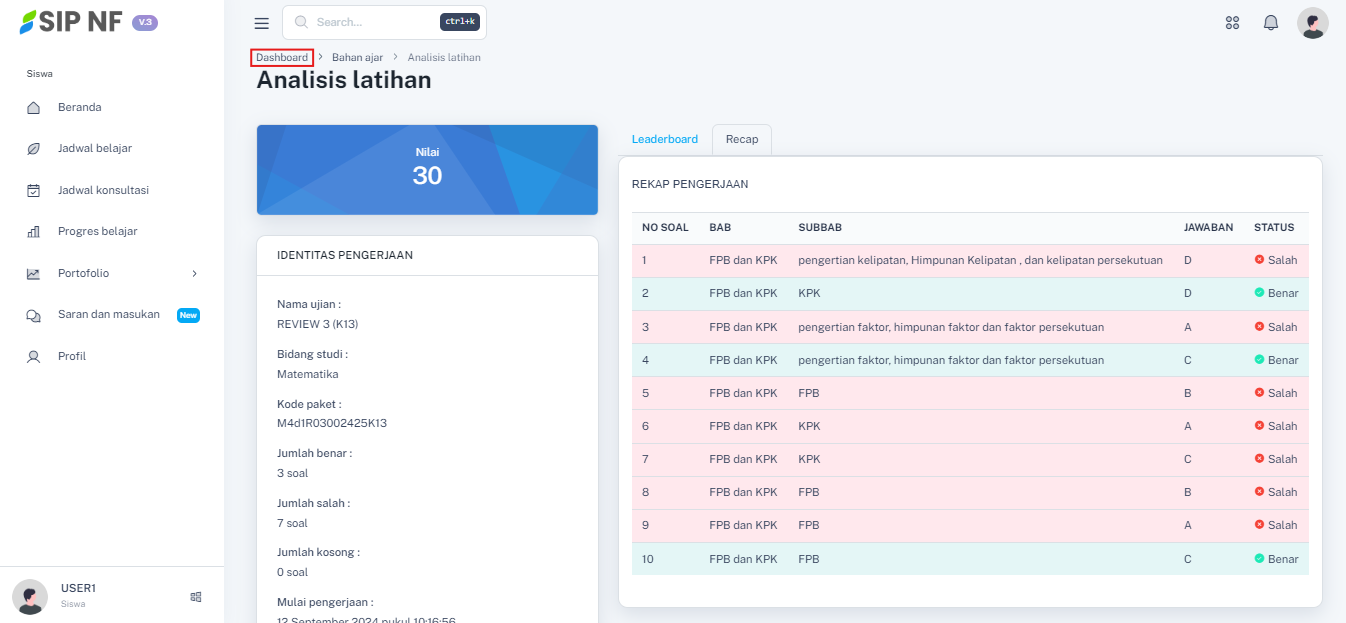Click the hamburger menu icon
The image size is (1346, 623).
[262, 23]
